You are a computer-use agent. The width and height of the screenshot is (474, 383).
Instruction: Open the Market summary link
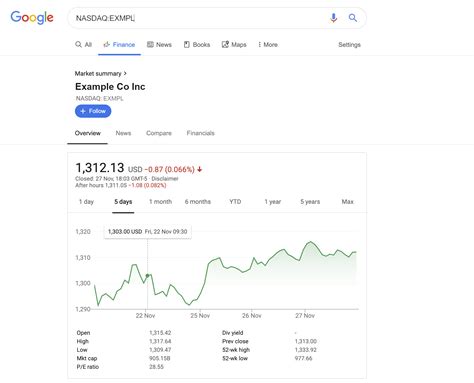[100, 73]
